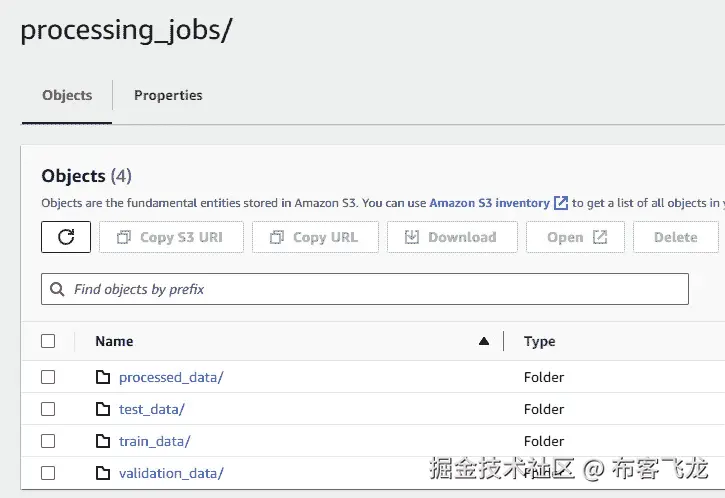Click the Copy S3 URI button
725x498 pixels.
[x=171, y=237]
